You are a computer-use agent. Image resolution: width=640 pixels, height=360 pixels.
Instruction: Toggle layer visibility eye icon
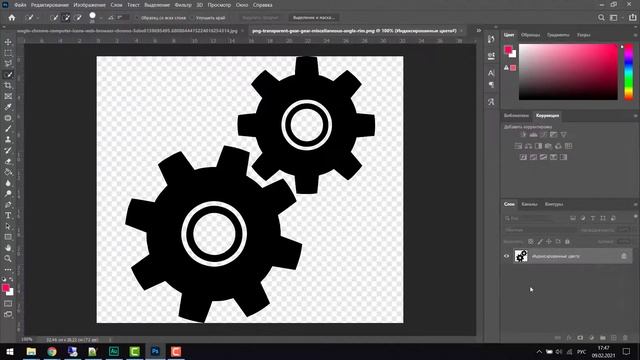(x=507, y=256)
